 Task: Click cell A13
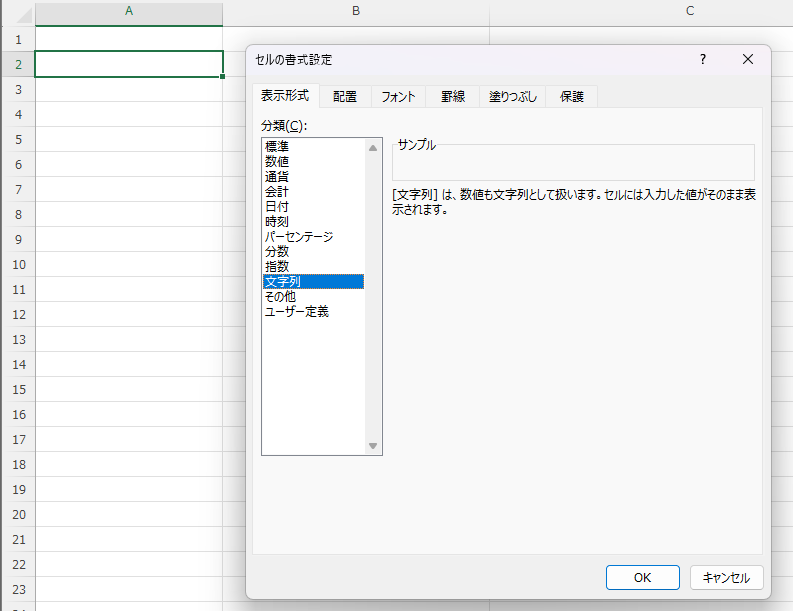(x=129, y=339)
